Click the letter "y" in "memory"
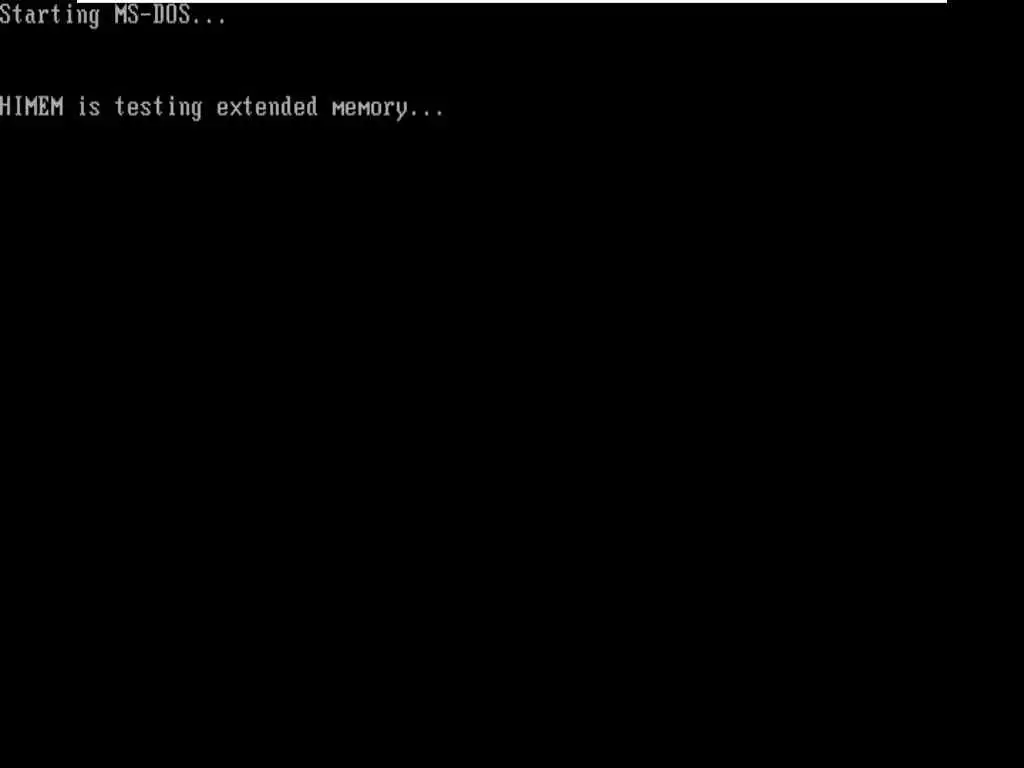1024x768 pixels. (x=402, y=111)
